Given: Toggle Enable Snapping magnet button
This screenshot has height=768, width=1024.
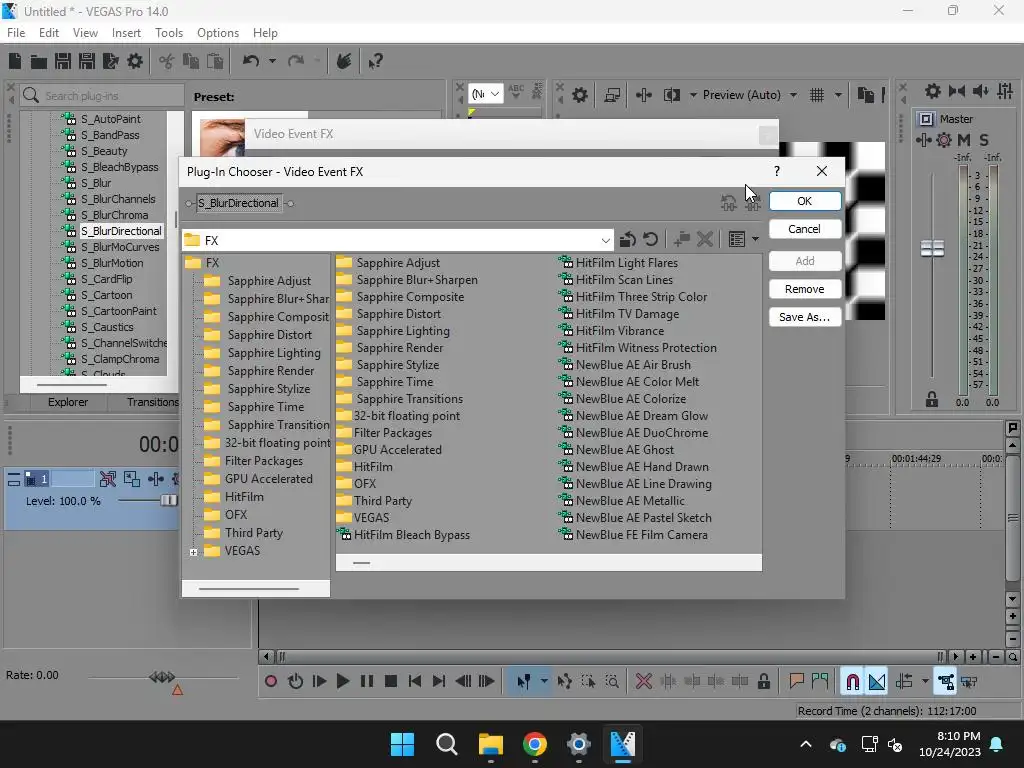Looking at the screenshot, I should (x=852, y=682).
